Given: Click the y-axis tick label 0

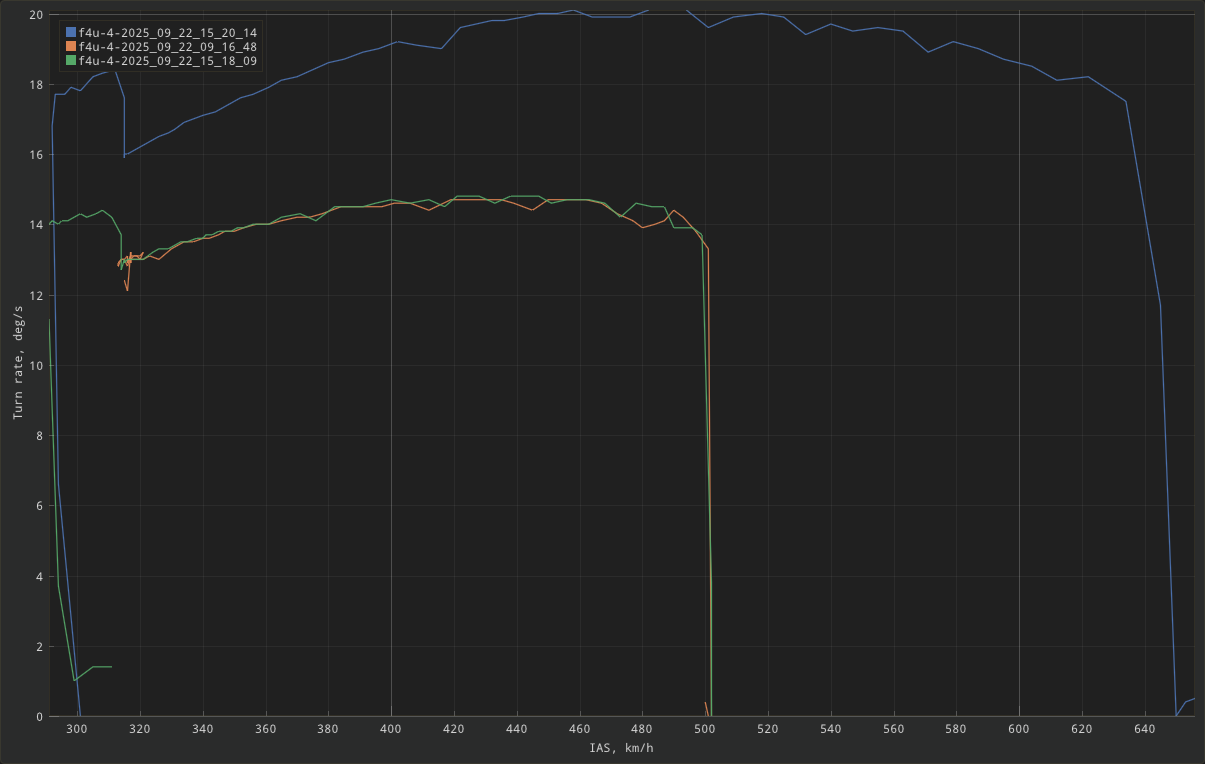Looking at the screenshot, I should (x=40, y=717).
